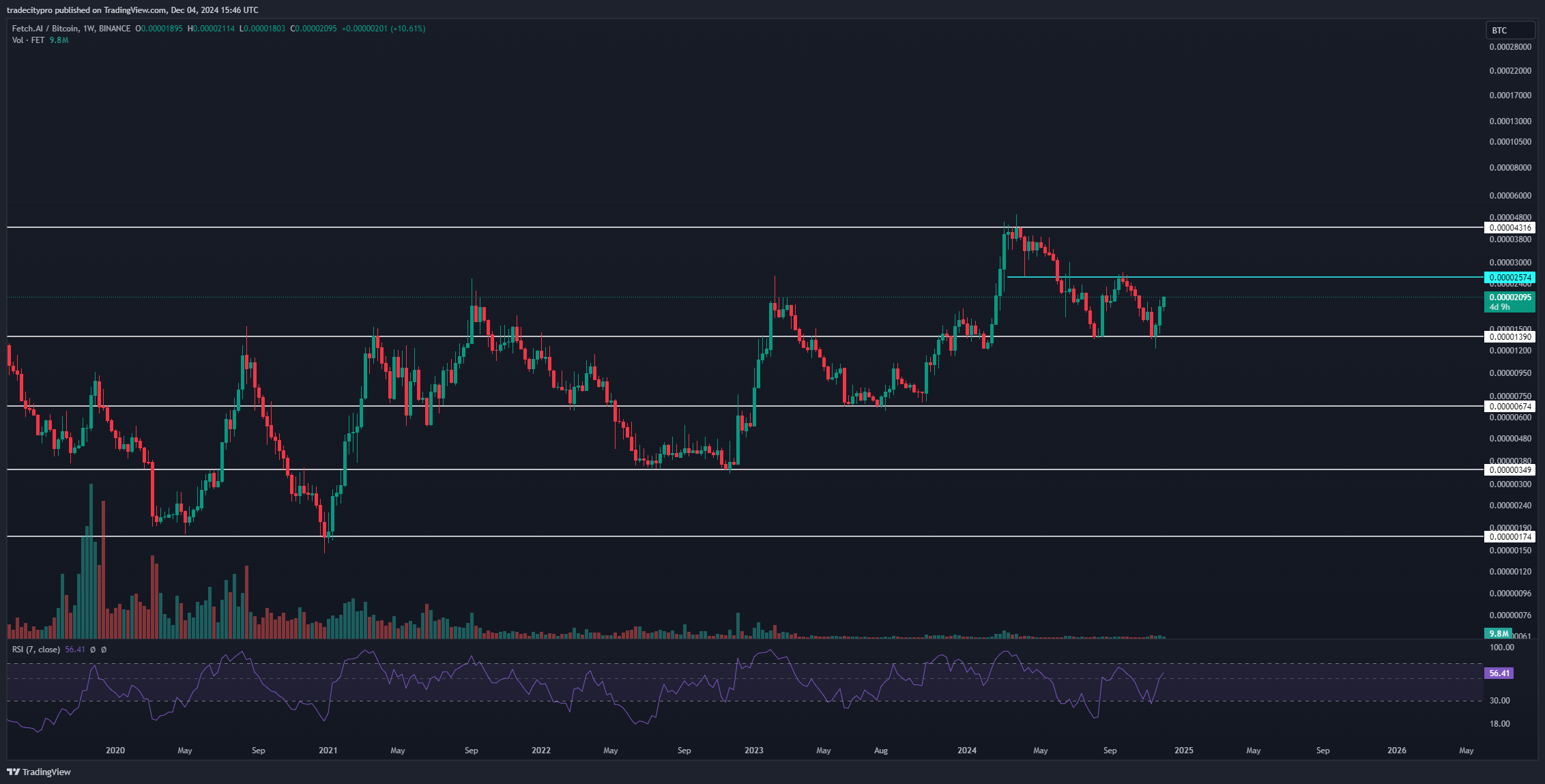The height and width of the screenshot is (784, 1545).
Task: Click the purple 56.41 RSI axis label
Action: coord(1499,673)
